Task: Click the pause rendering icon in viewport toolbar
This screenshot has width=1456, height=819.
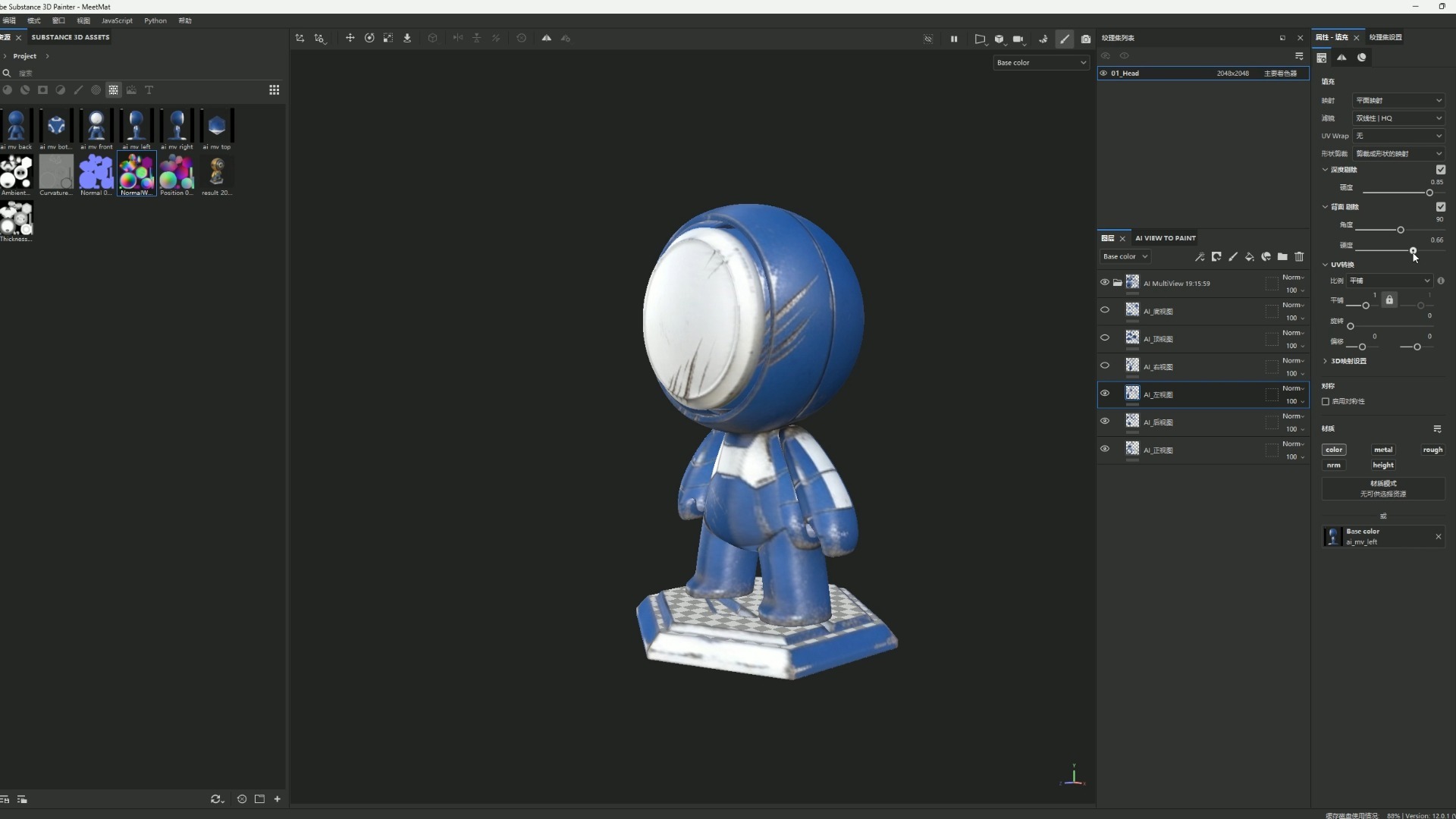Action: point(954,39)
